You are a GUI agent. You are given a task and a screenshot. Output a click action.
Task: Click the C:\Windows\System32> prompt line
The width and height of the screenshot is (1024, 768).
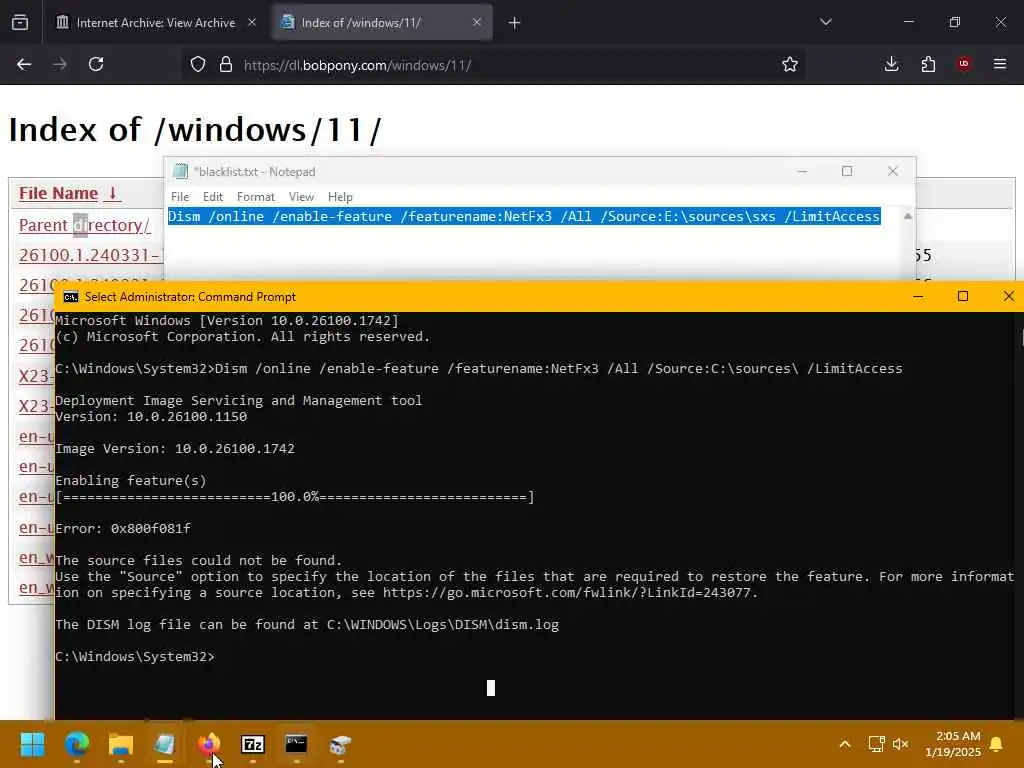tap(135, 656)
